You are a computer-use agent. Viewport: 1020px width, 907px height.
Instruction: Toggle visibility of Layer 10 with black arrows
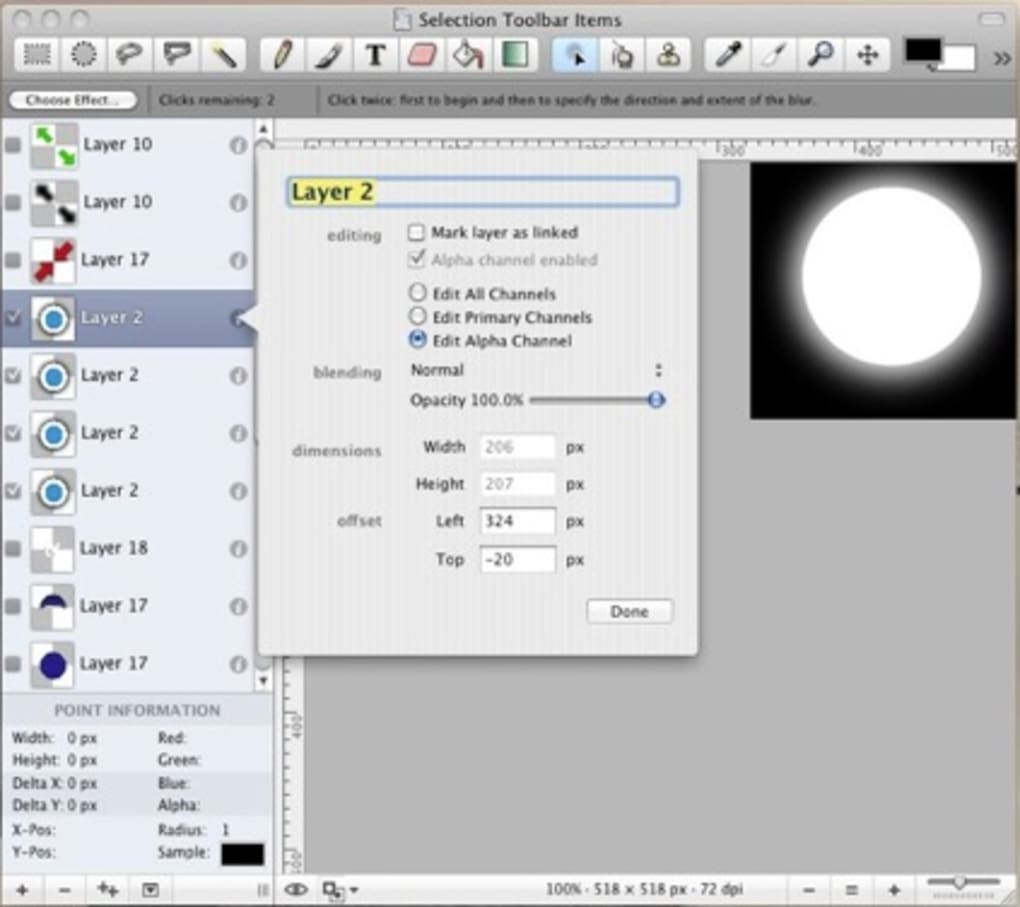click(x=13, y=202)
